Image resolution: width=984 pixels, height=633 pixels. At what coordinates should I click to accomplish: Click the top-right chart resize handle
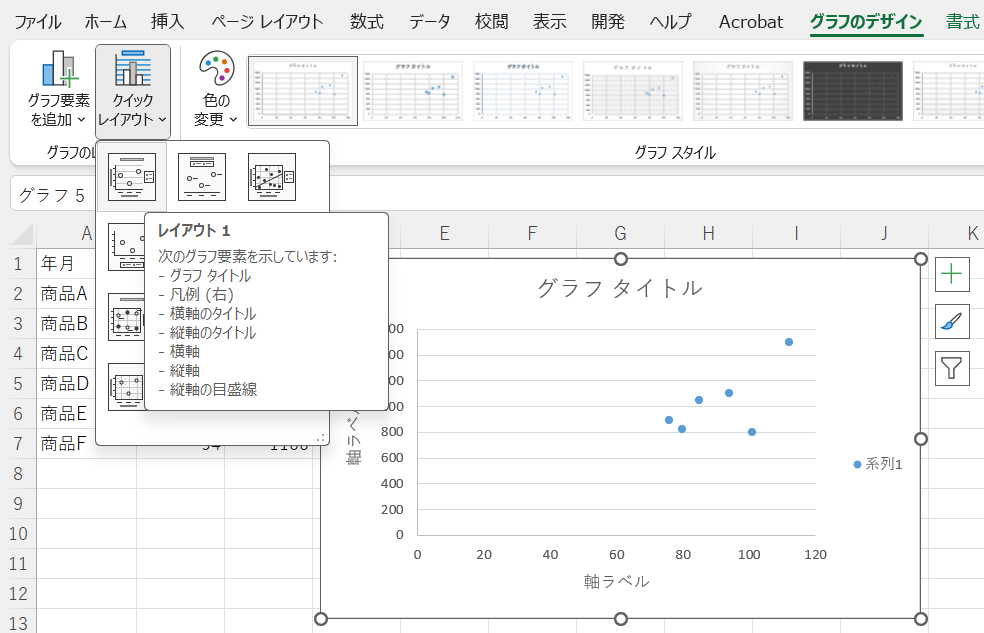[921, 259]
